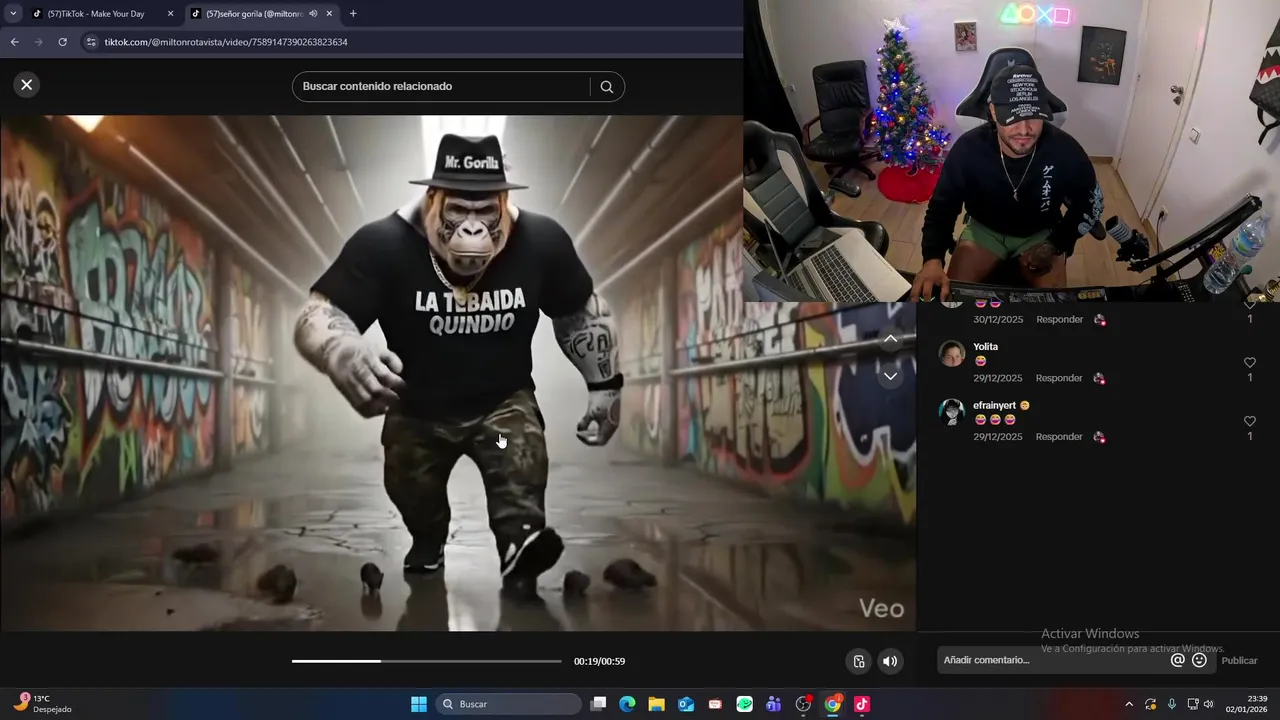Open Outlook from the taskbar
Screen dimensions: 1280x720
(x=686, y=704)
